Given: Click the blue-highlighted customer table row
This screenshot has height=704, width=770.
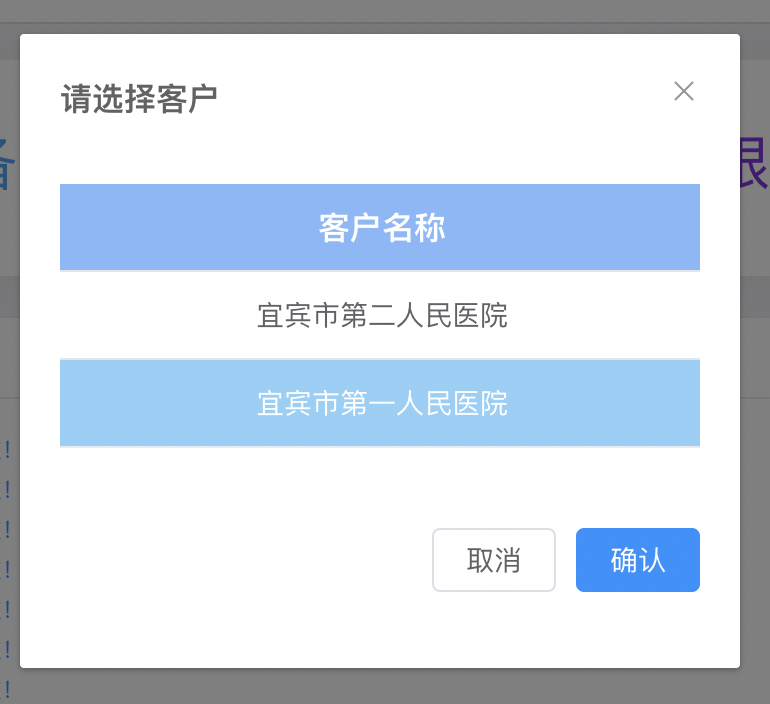Looking at the screenshot, I should 382,403.
